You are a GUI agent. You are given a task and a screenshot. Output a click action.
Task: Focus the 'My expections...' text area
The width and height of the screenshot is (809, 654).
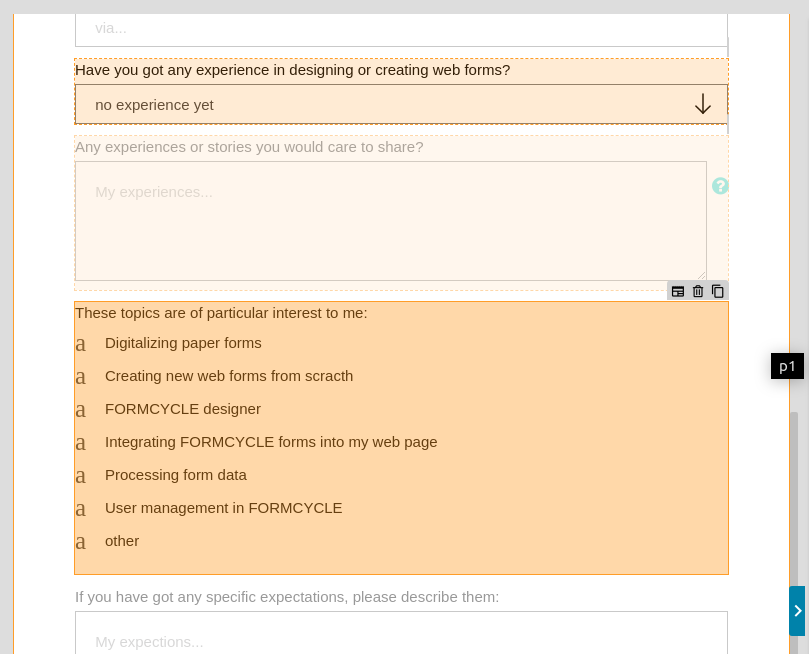[401, 633]
